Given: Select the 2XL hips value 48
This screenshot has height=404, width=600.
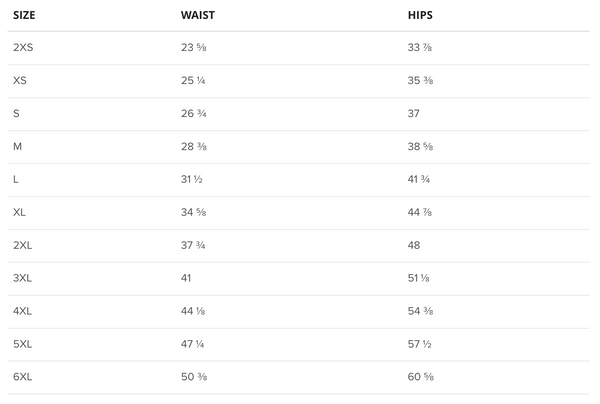Looking at the screenshot, I should click(x=414, y=246).
